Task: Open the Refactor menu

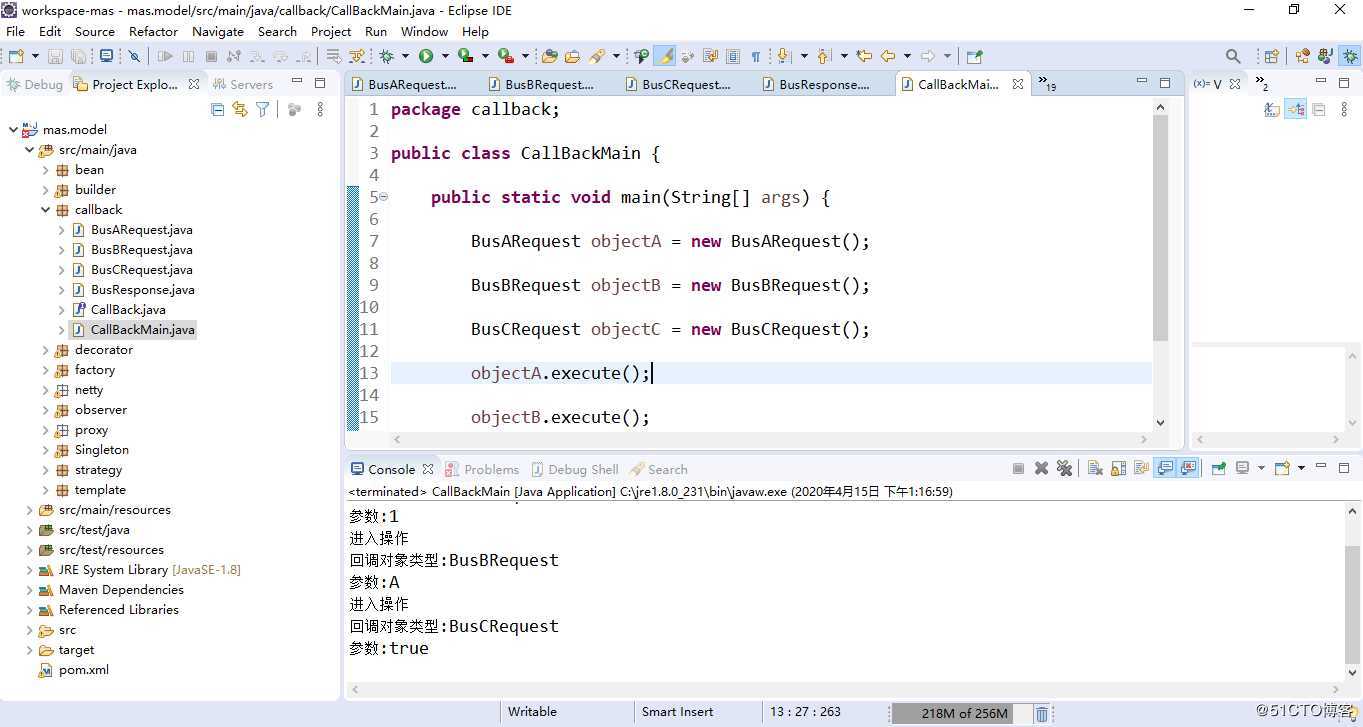Action: pyautogui.click(x=153, y=31)
